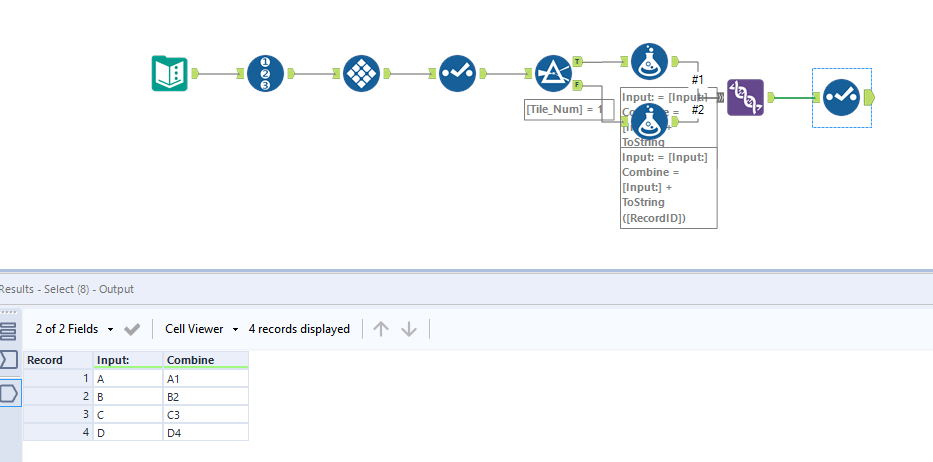Select cell C in Input: column
933x462 pixels.
click(x=128, y=414)
